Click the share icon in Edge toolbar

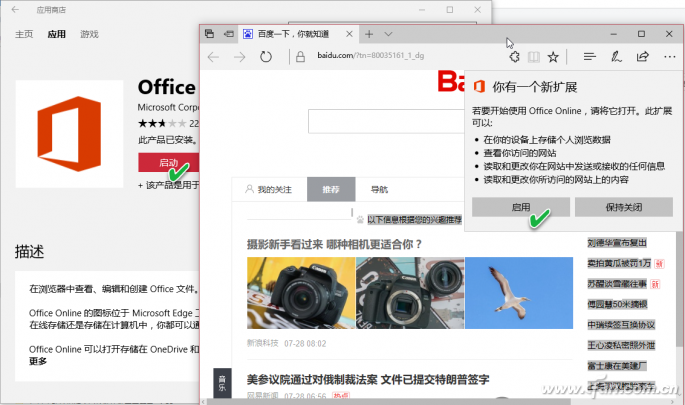[643, 57]
